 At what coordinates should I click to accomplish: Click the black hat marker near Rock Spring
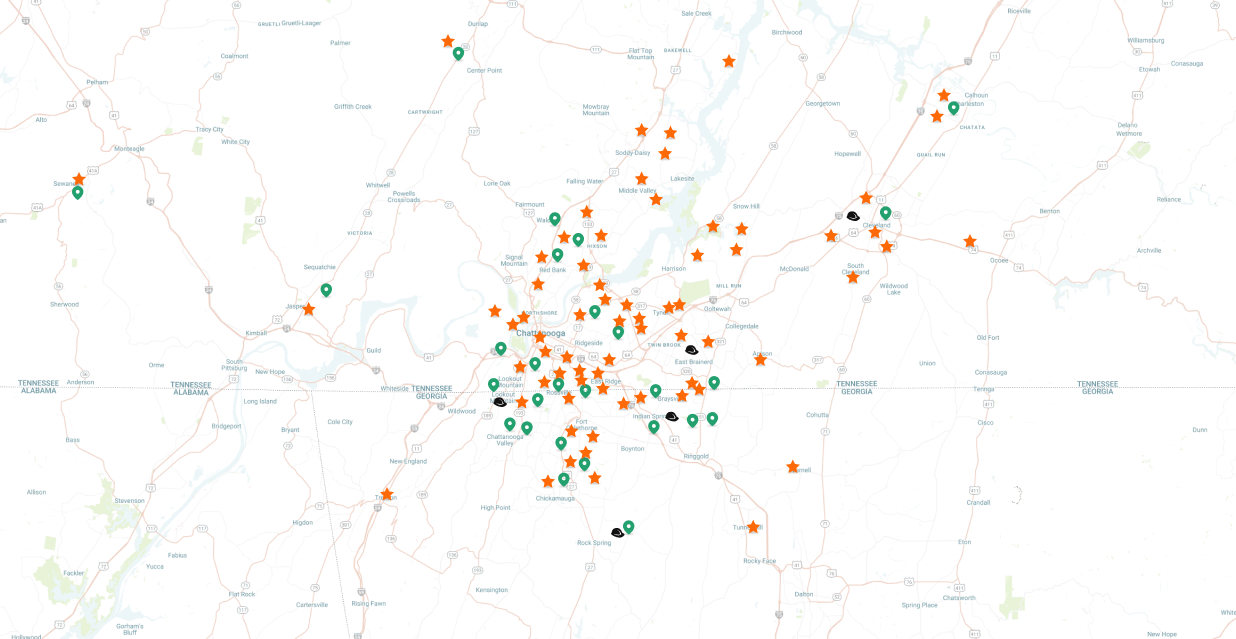click(x=617, y=533)
